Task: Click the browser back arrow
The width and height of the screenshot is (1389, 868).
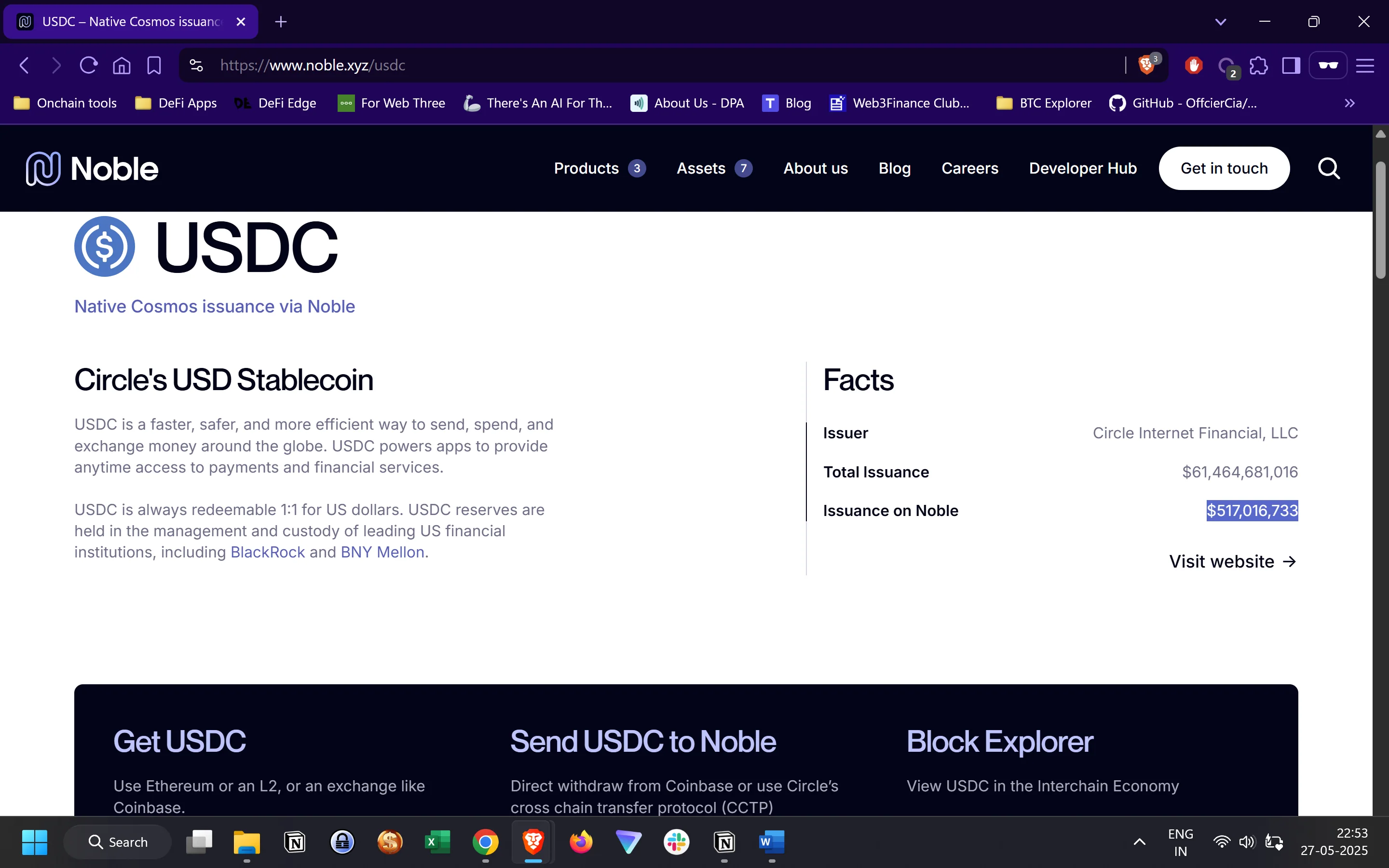Action: (x=24, y=66)
